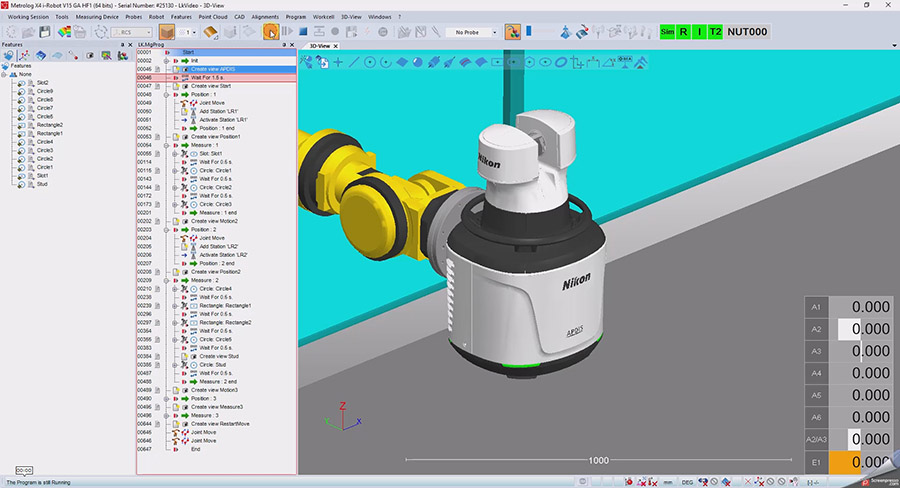
Task: Select the 3D-View tab
Action: point(322,45)
